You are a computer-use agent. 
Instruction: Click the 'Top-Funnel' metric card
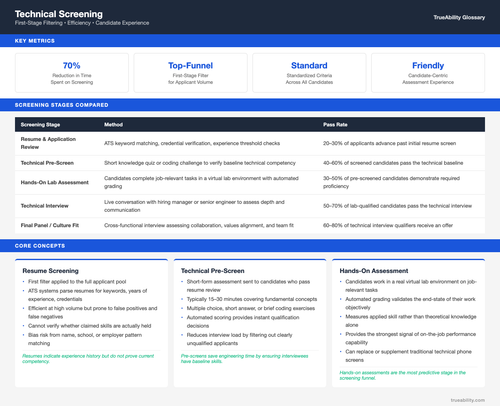click(190, 73)
